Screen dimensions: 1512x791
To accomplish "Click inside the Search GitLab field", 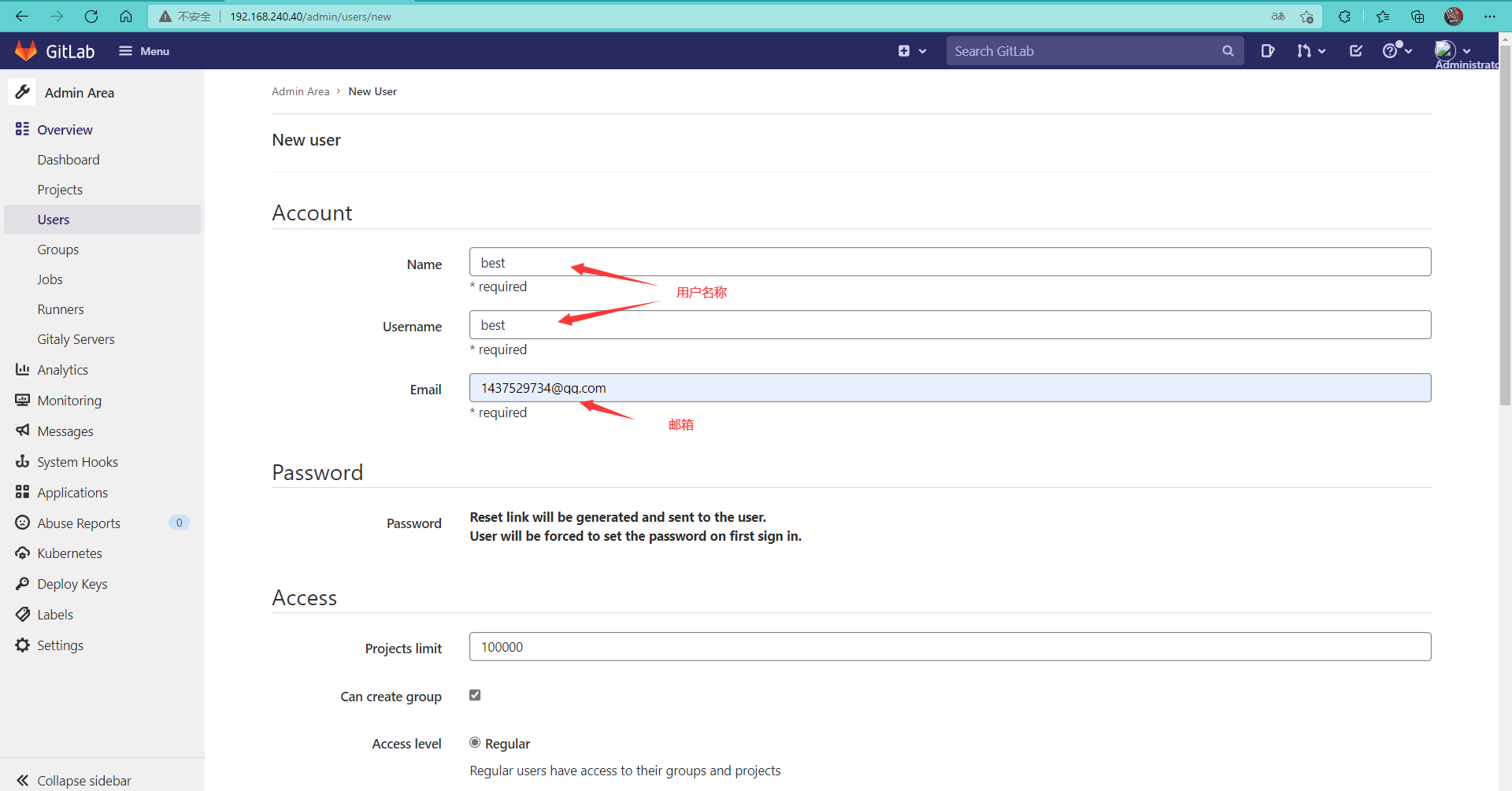I will [1087, 50].
